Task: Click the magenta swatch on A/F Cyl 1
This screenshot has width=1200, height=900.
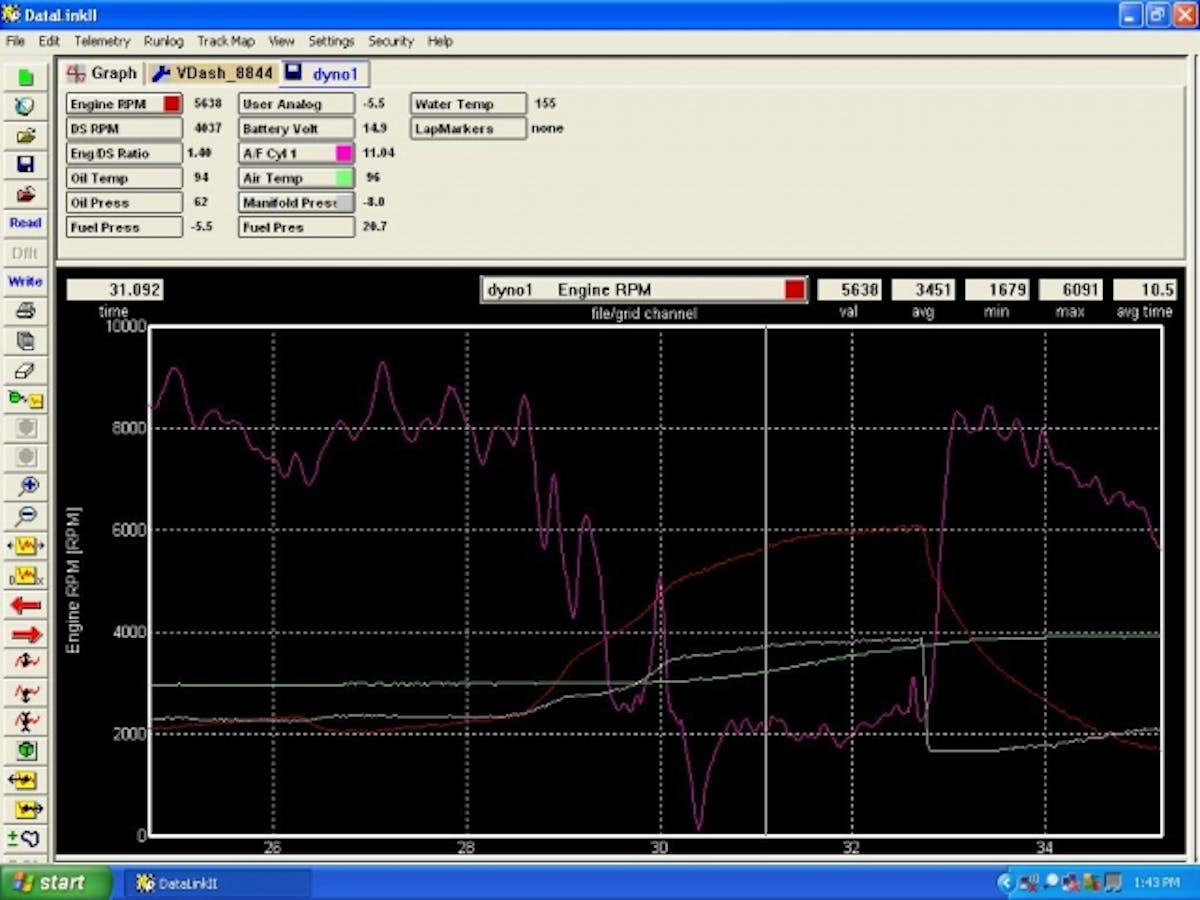Action: pos(345,152)
